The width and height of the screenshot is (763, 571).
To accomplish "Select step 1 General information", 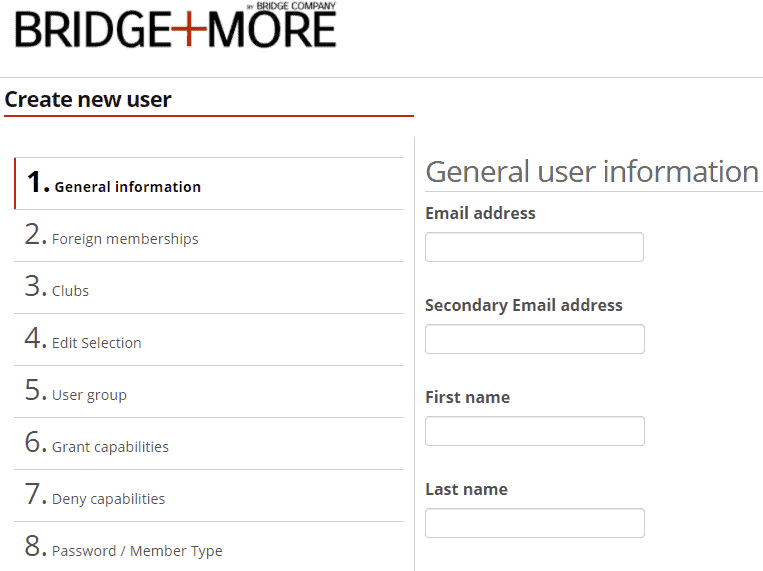I will [127, 186].
